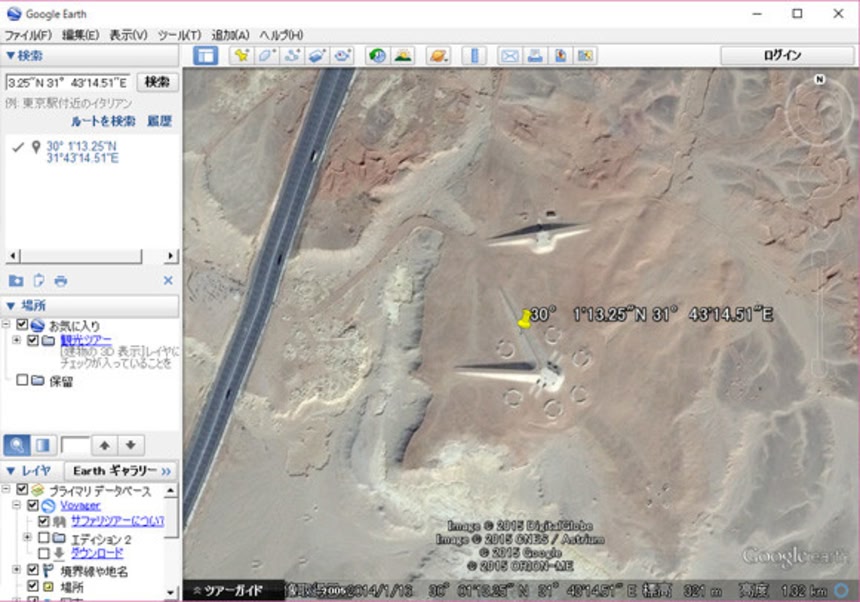Toggle the sunlight toolbar icon

[x=403, y=56]
